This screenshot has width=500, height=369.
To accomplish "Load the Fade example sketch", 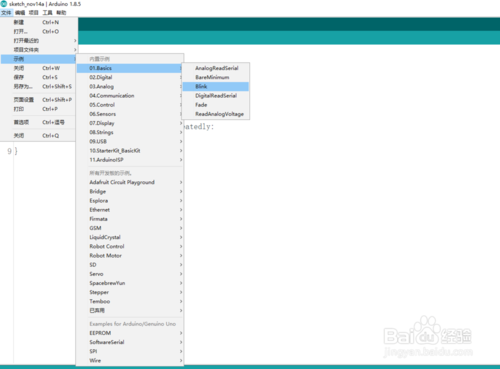I will click(216, 105).
